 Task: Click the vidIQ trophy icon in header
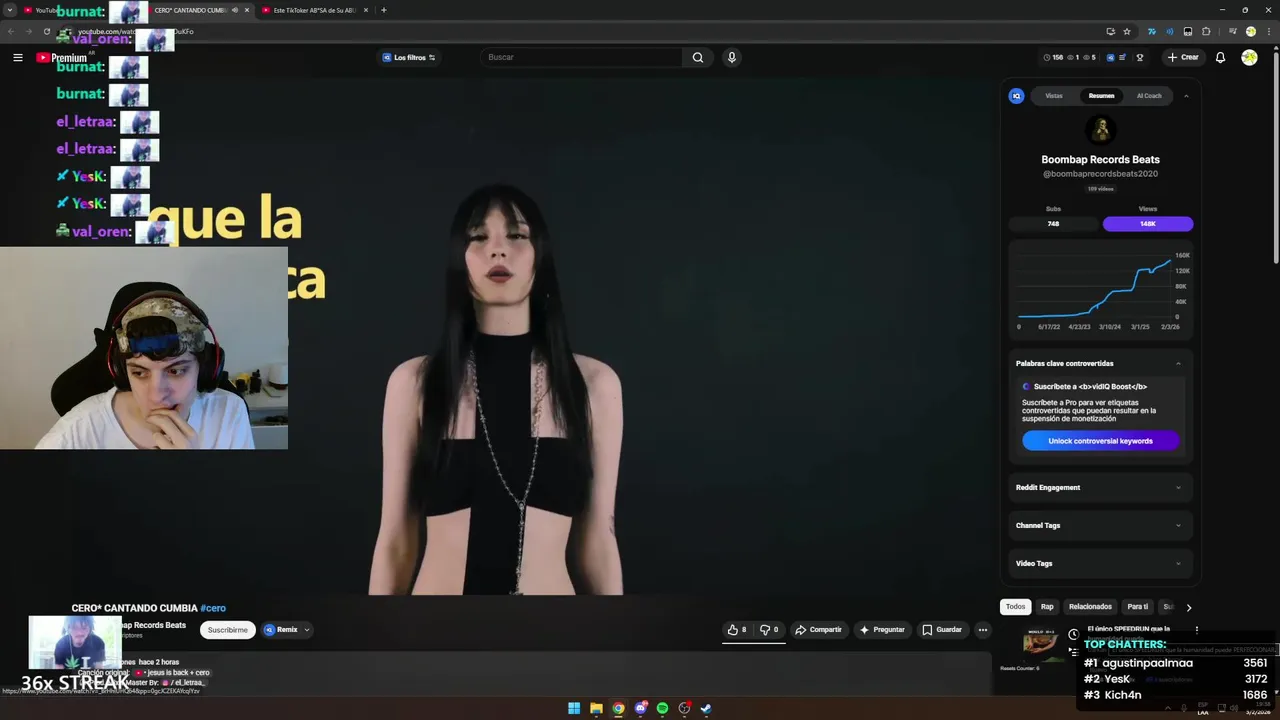1139,57
